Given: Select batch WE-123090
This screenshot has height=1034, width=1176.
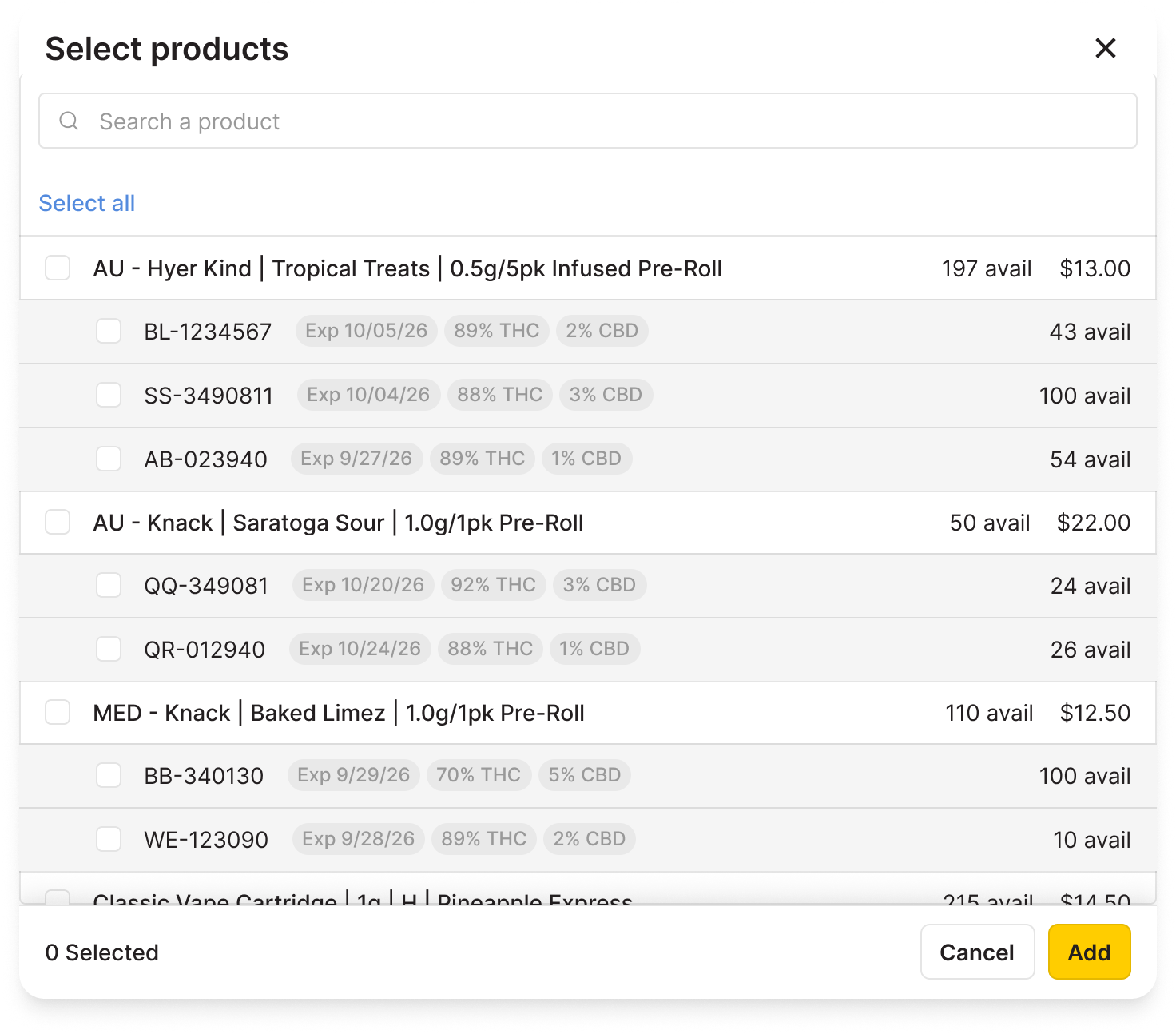Looking at the screenshot, I should 109,839.
